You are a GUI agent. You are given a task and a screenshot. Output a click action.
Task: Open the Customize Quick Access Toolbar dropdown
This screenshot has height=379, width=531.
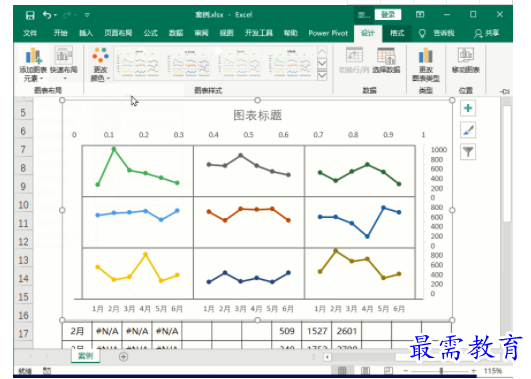coord(87,15)
